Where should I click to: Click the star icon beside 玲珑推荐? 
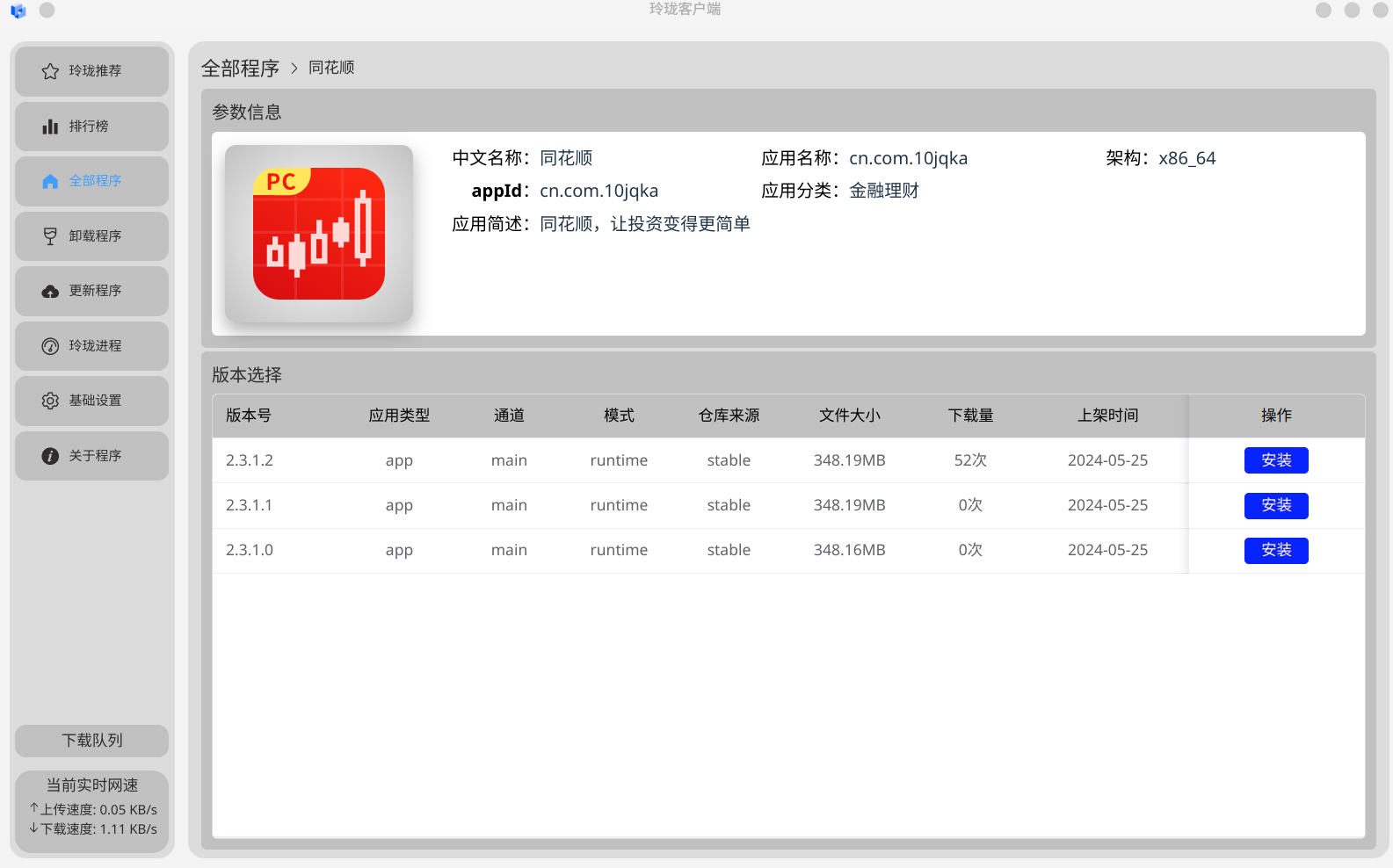(50, 71)
